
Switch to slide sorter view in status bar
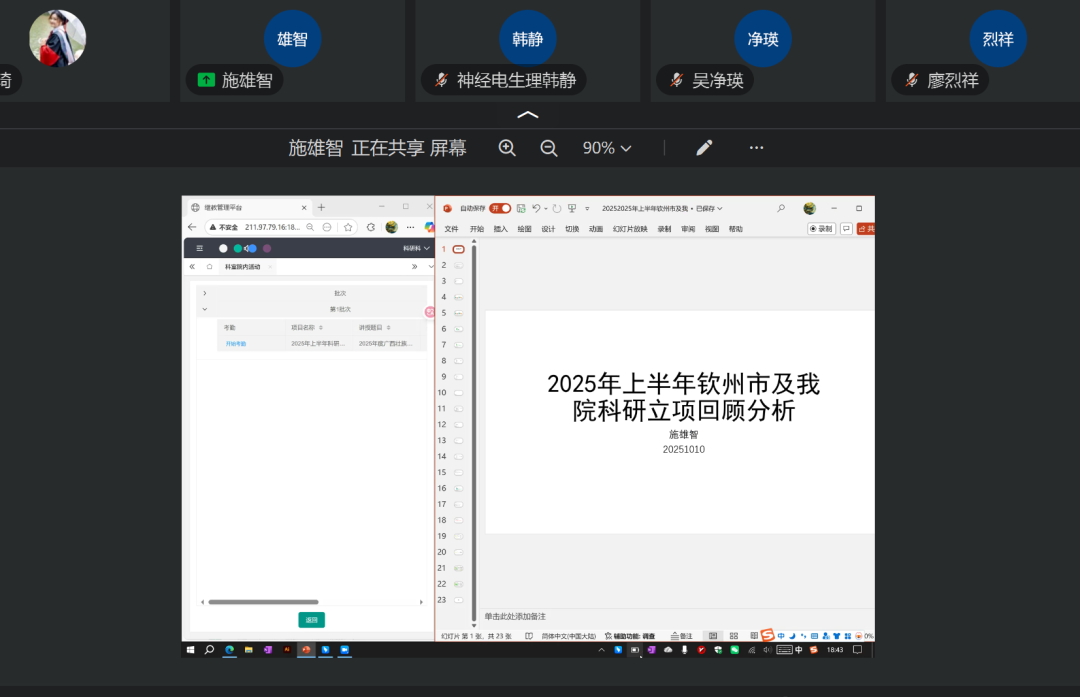[733, 636]
